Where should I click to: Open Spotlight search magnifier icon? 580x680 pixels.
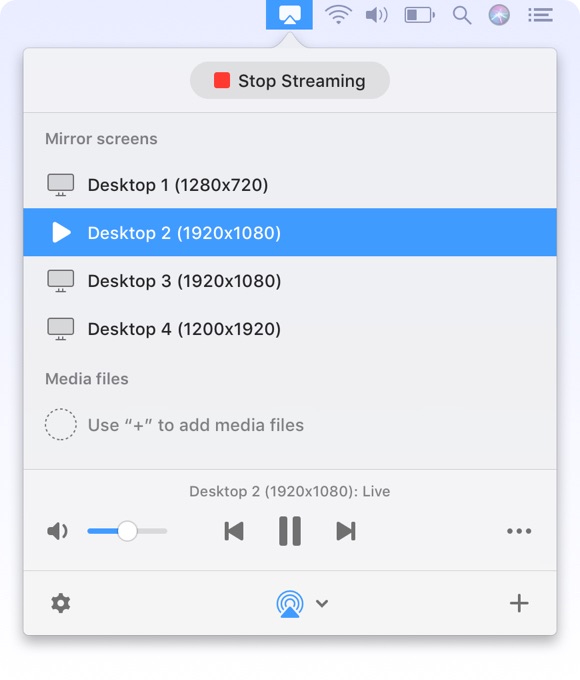[x=462, y=16]
